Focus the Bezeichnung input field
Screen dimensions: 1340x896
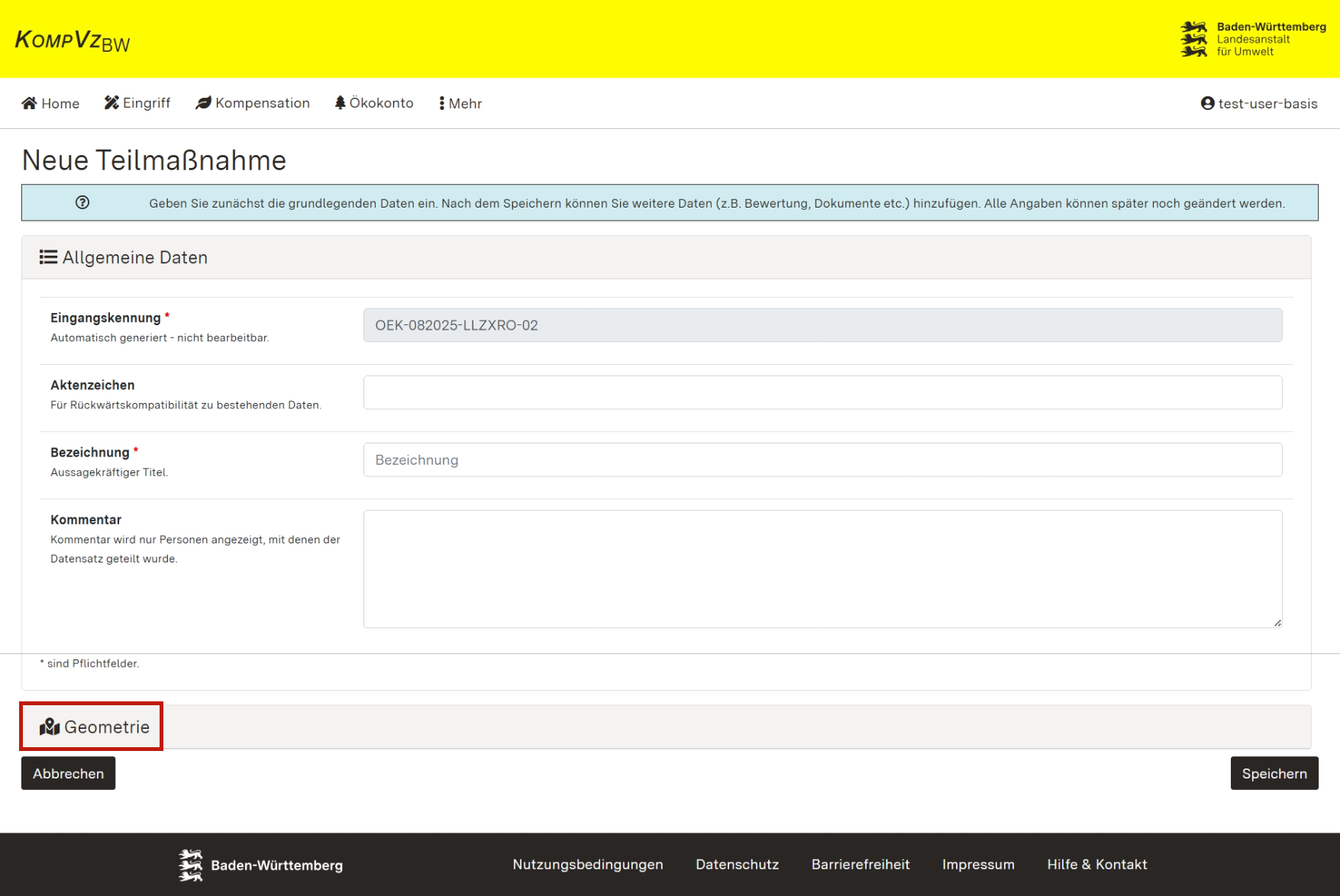tap(822, 460)
